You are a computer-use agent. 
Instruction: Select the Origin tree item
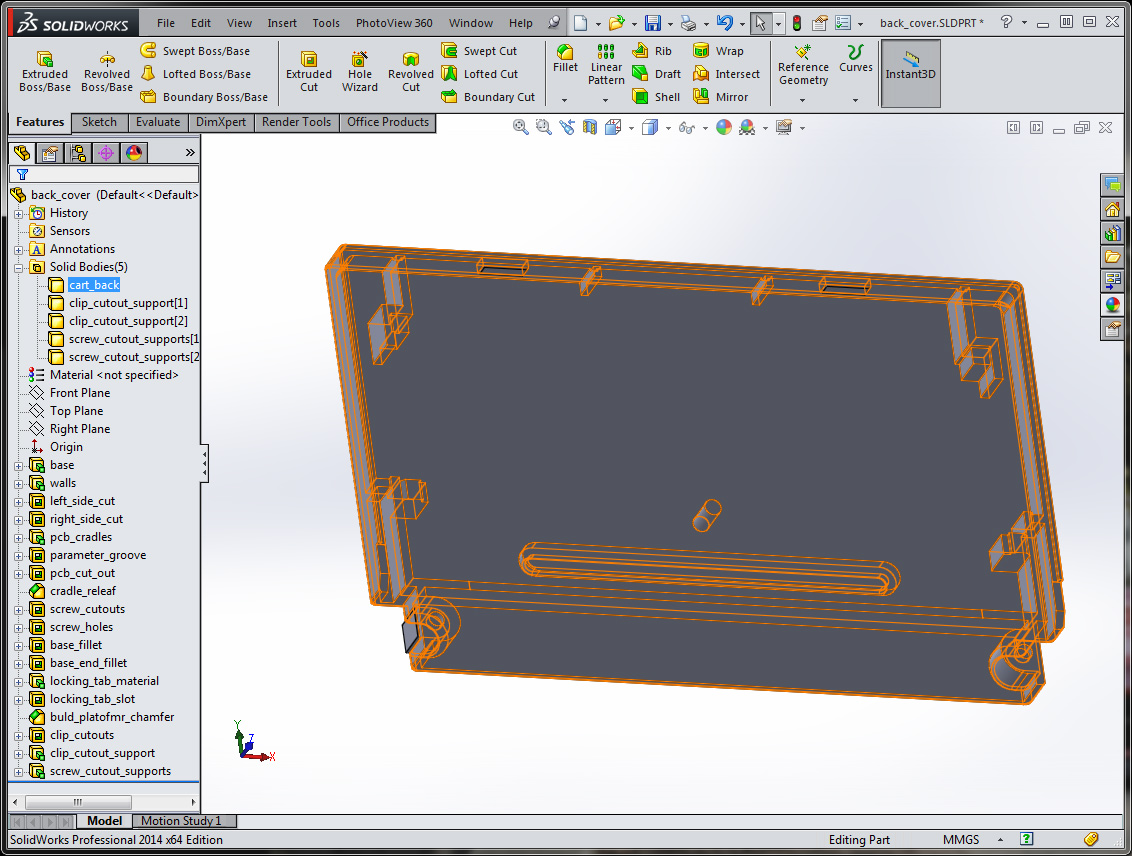(x=66, y=447)
